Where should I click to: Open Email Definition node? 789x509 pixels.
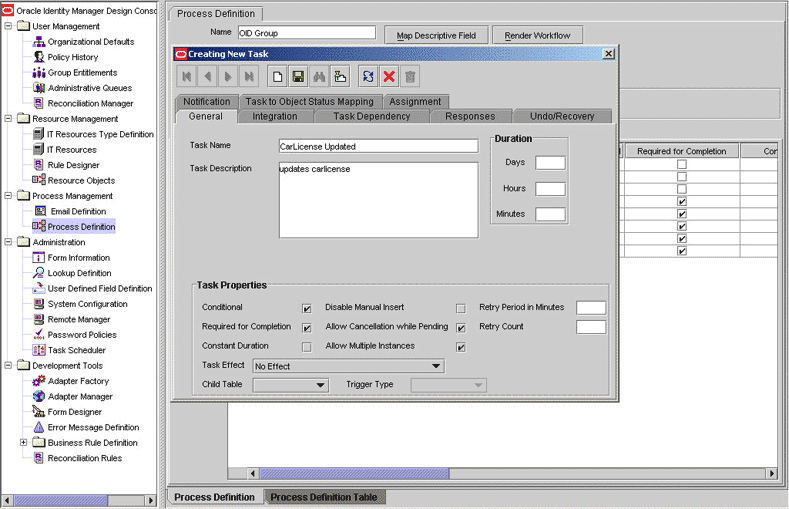78,211
